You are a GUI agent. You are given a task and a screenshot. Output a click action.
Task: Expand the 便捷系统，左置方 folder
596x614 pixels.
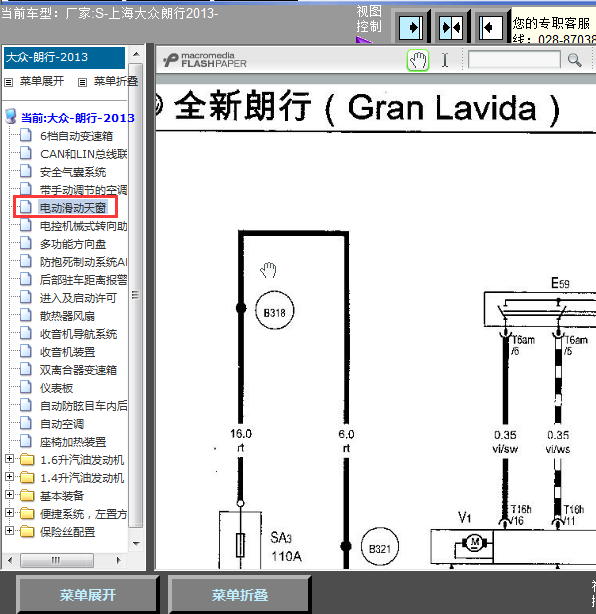(10, 513)
